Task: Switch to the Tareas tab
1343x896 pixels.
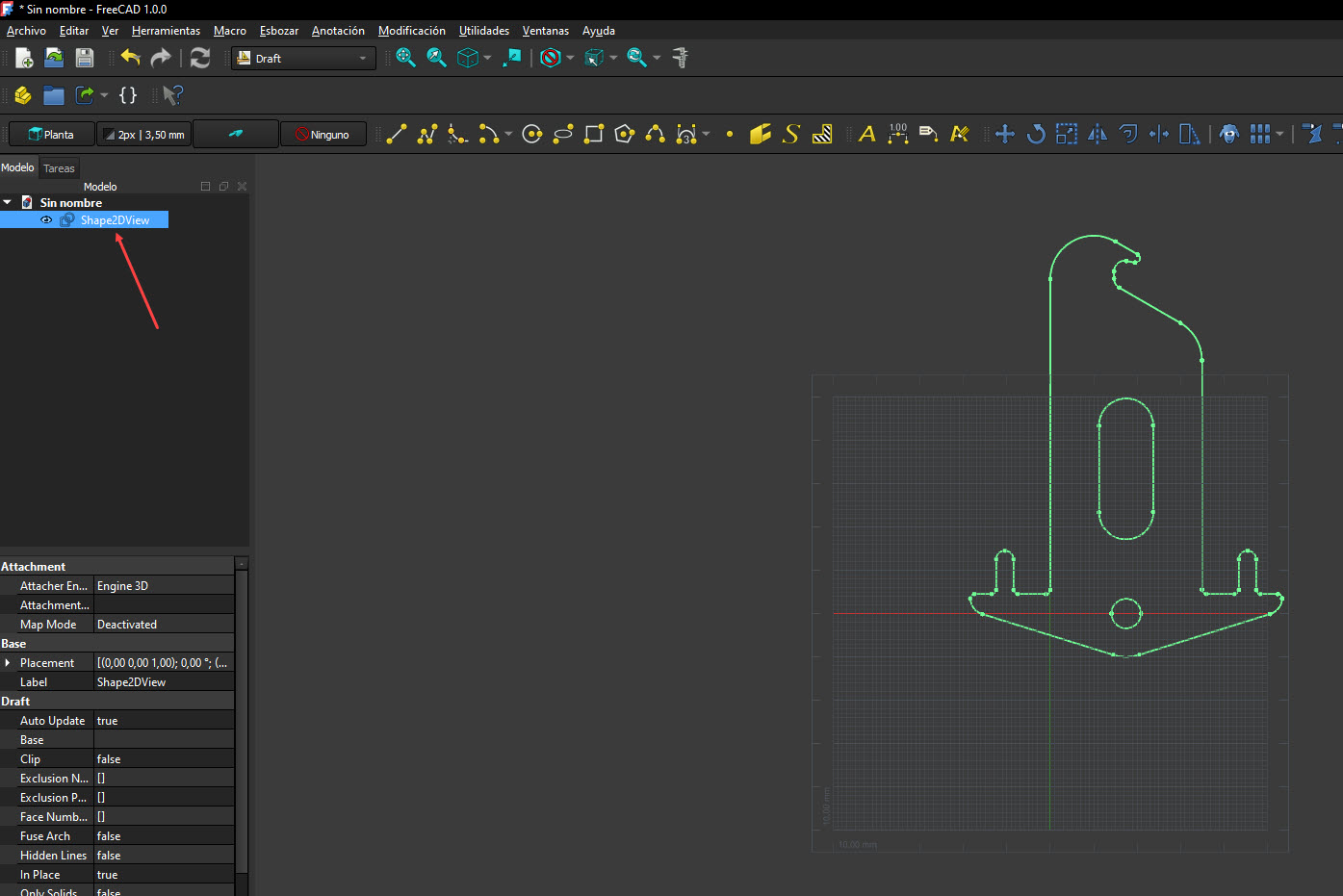Action: [x=59, y=168]
